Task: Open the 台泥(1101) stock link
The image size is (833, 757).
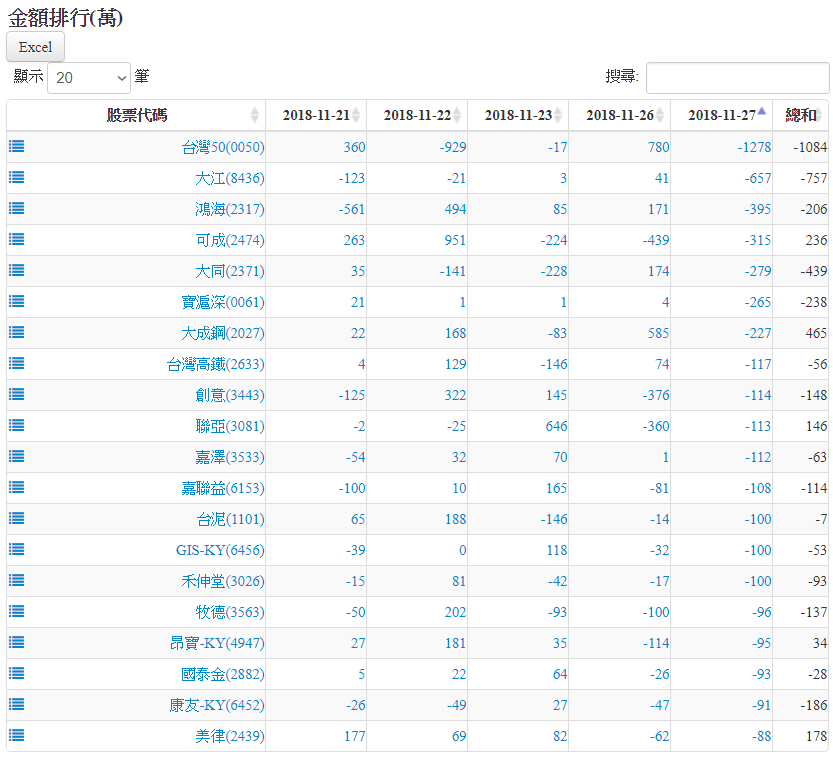Action: pos(230,519)
